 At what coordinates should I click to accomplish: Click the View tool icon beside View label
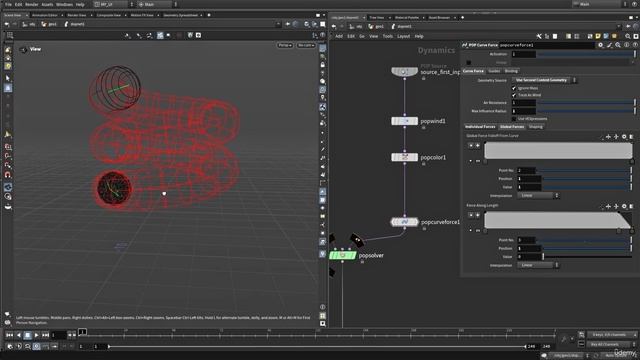point(23,50)
